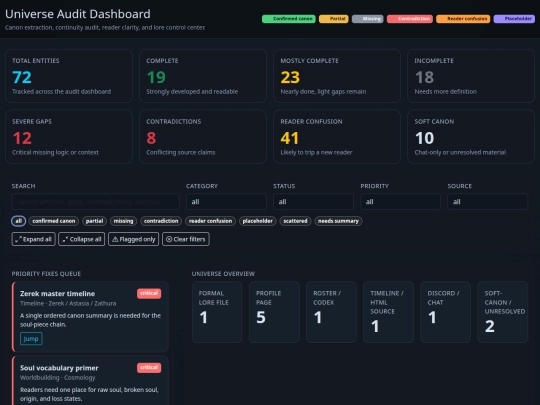Toggle the Flagged only filter
This screenshot has height=405, width=540.
pos(134,239)
